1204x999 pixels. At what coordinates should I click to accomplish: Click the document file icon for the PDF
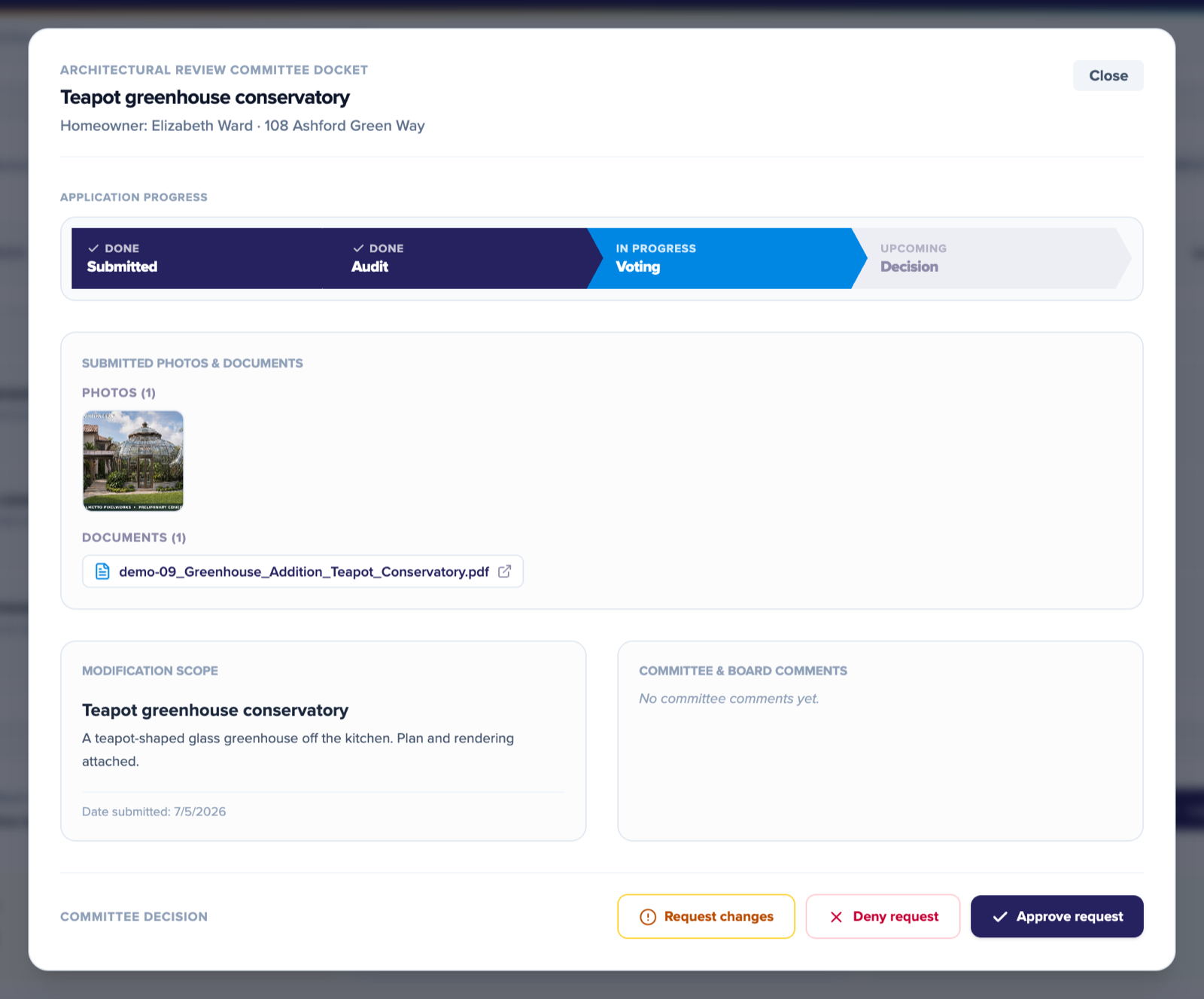[102, 571]
